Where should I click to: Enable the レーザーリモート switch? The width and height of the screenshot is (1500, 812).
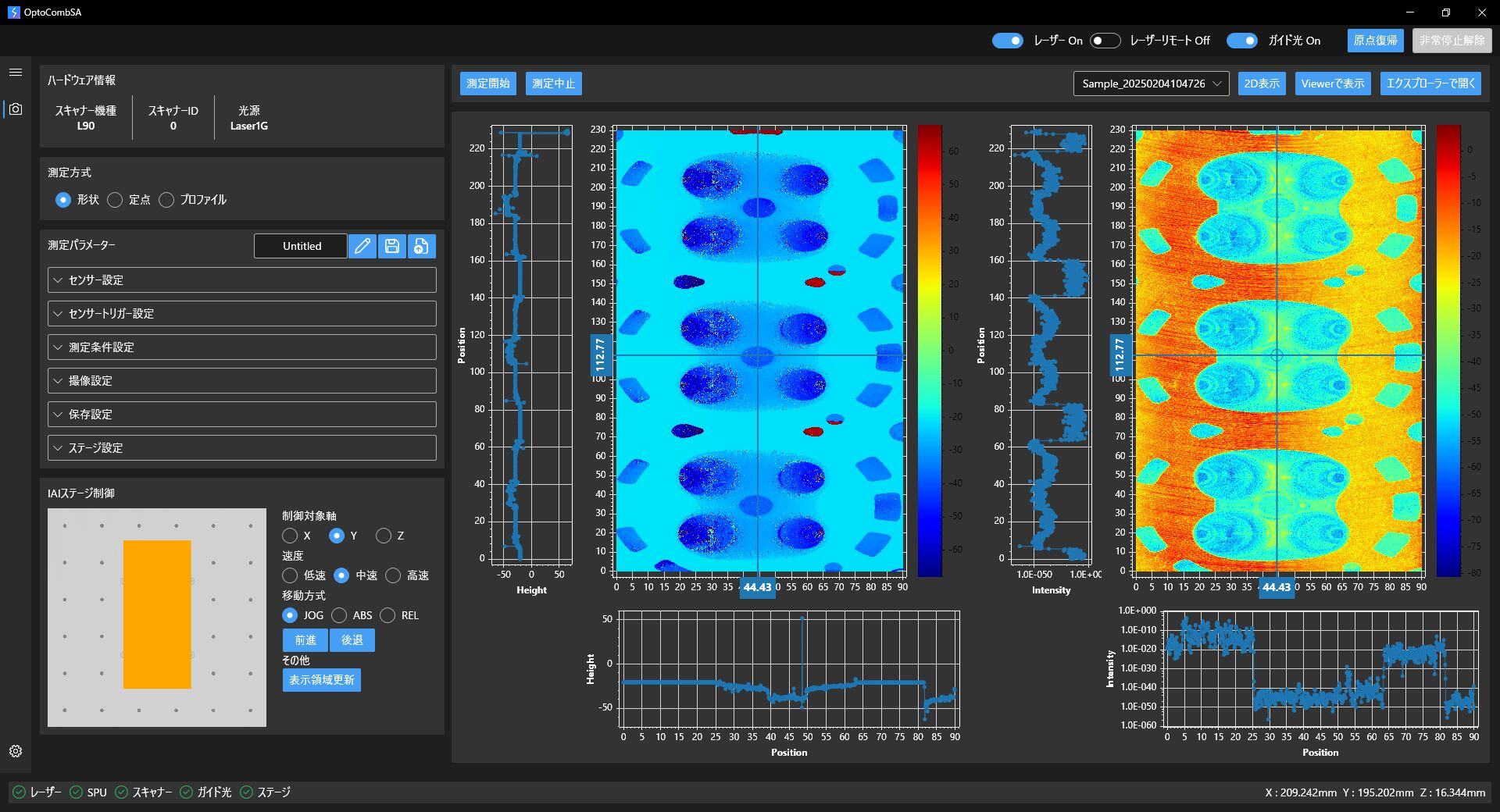[x=1105, y=41]
